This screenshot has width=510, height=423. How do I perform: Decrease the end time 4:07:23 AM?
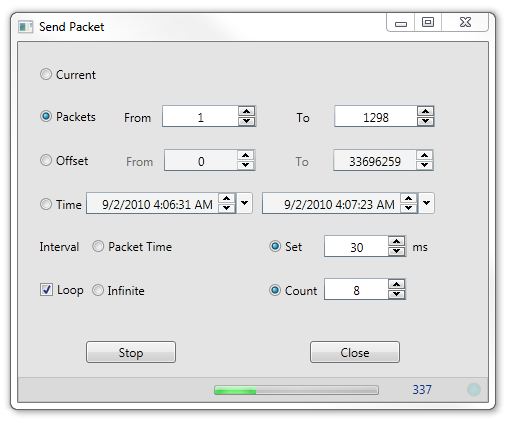[409, 208]
